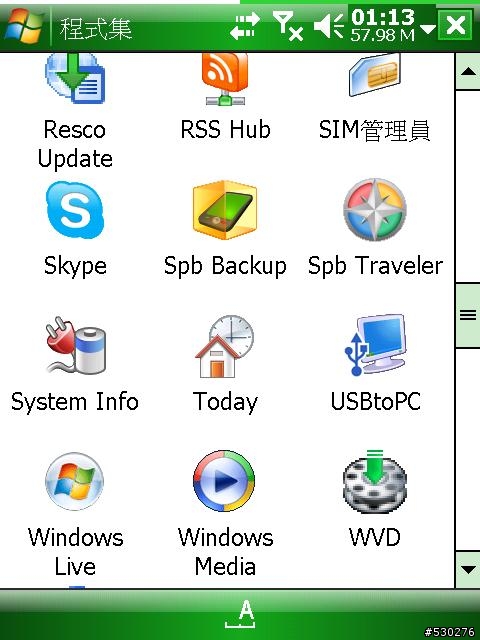Screen dimensions: 480x640
Task: Launch the WVD download icon
Action: [x=375, y=480]
